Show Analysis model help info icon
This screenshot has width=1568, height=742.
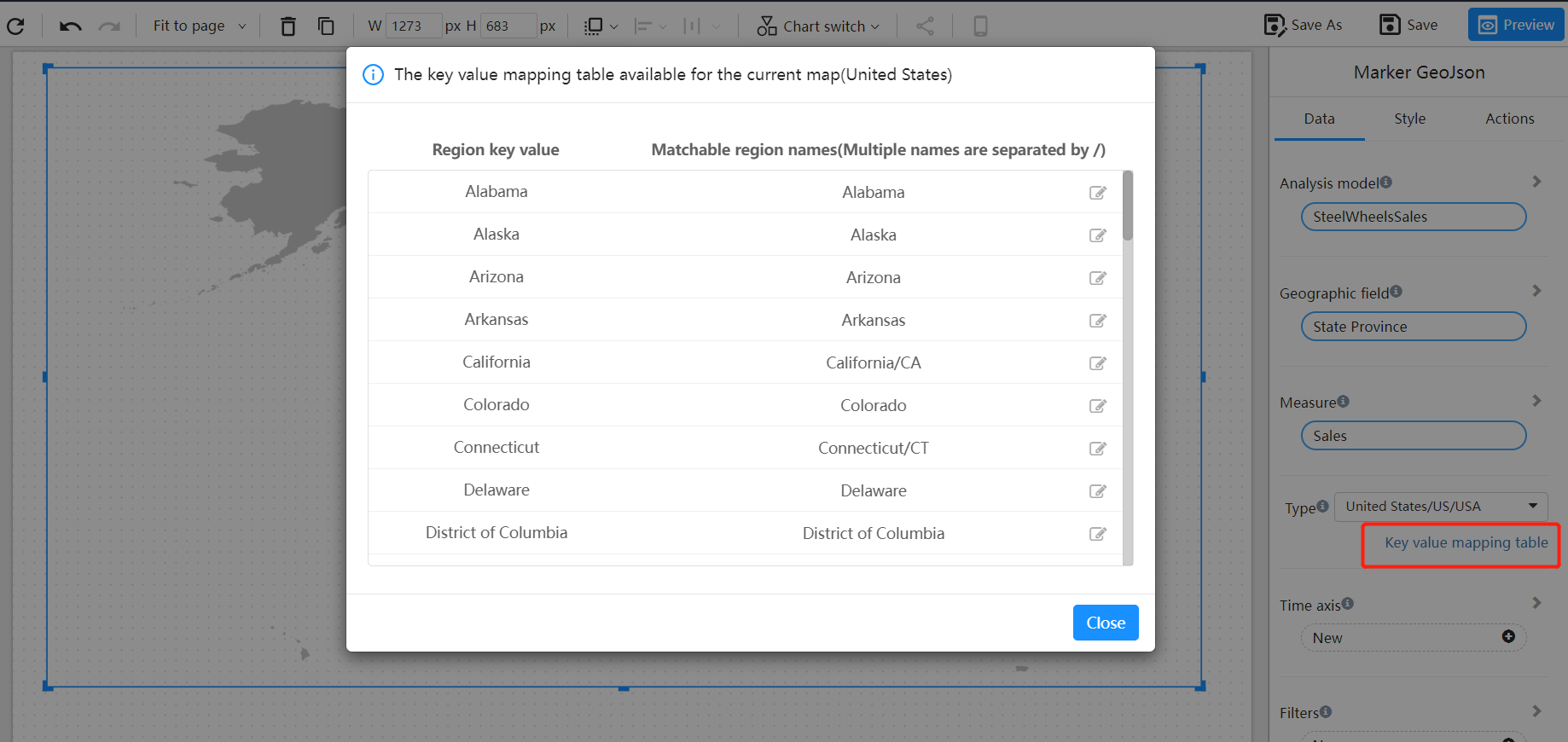click(1386, 182)
